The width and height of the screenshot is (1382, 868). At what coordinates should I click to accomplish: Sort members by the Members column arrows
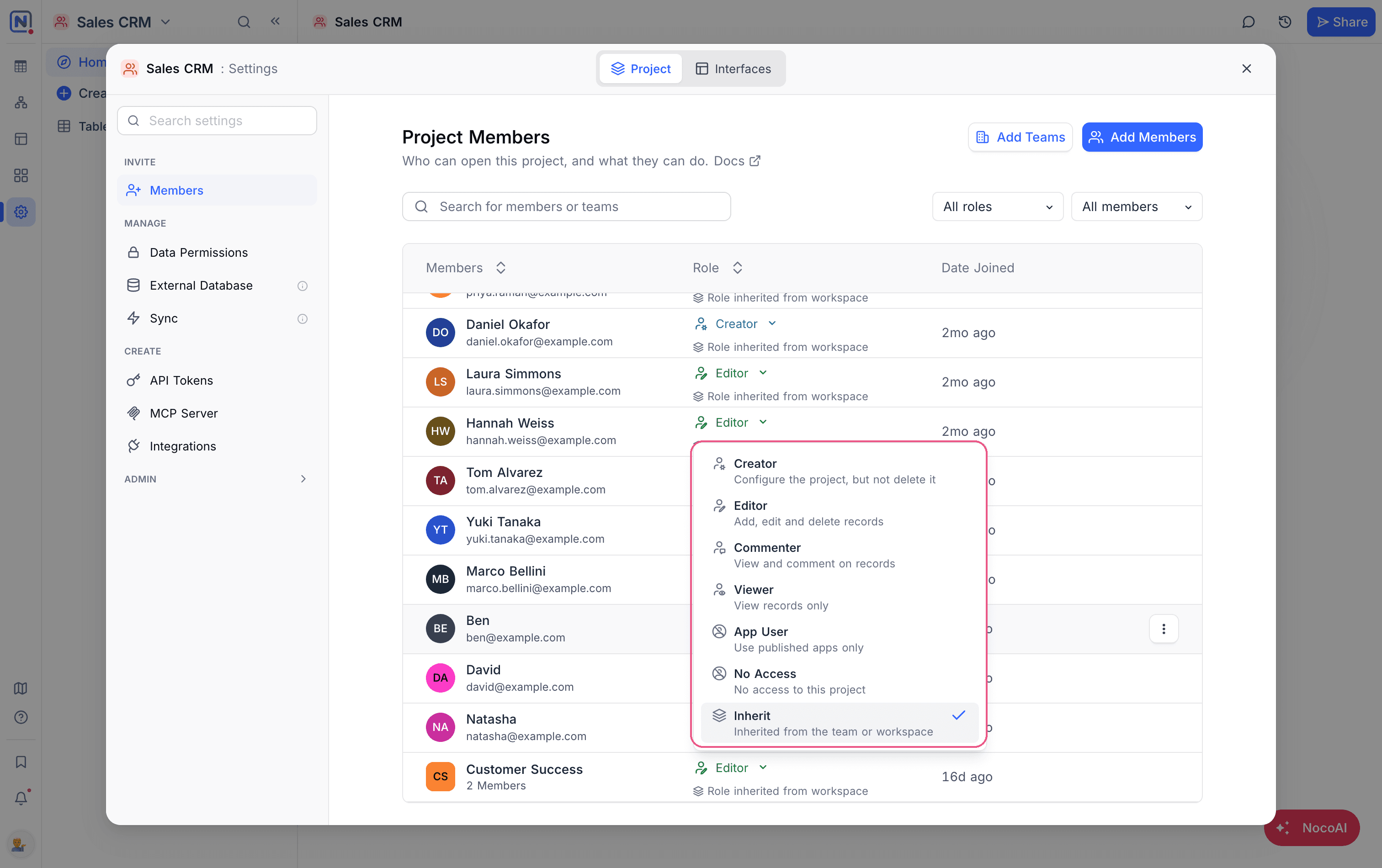point(500,268)
